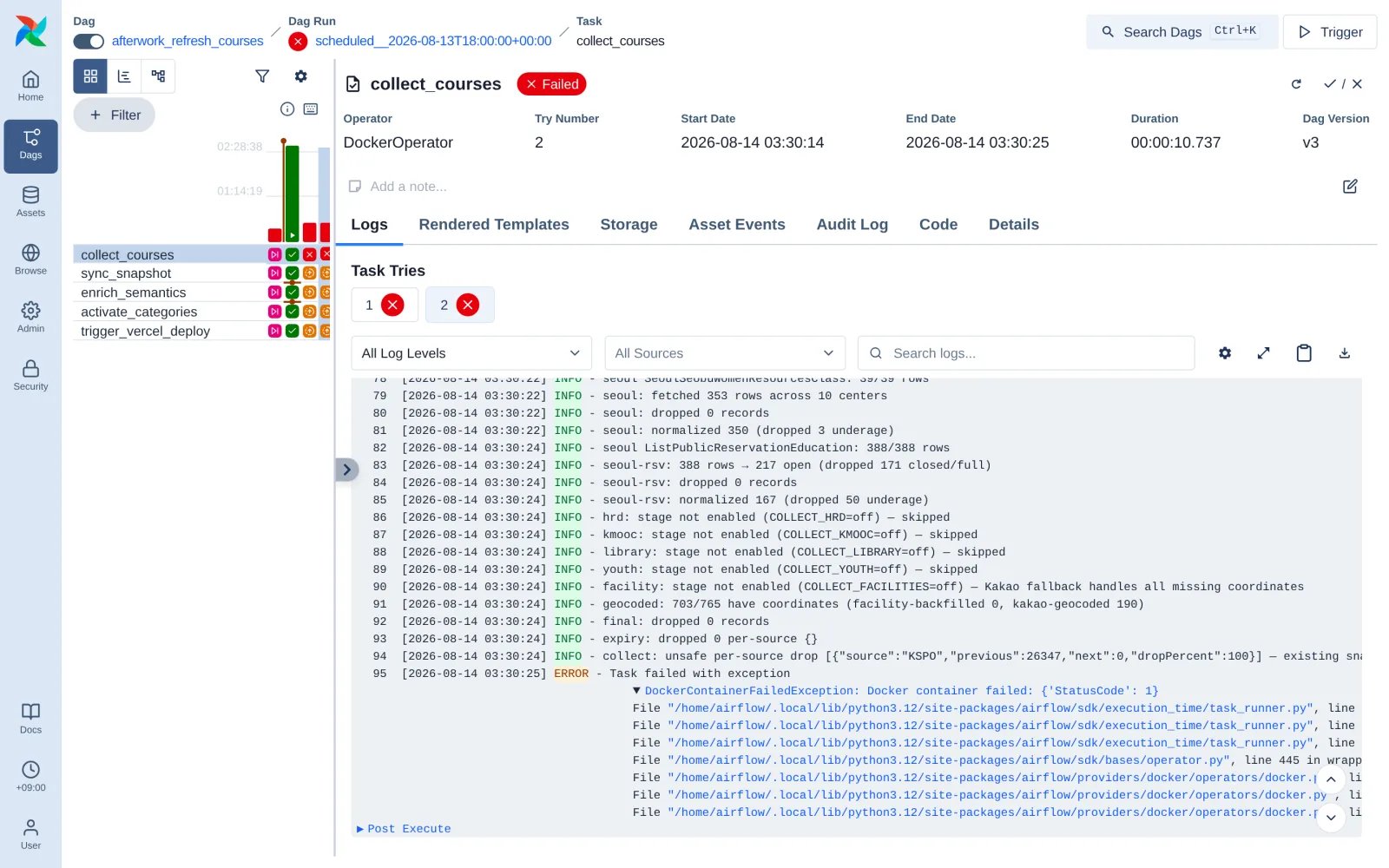The width and height of the screenshot is (1389, 868).
Task: Select the green successful dag run bar
Action: (293, 194)
